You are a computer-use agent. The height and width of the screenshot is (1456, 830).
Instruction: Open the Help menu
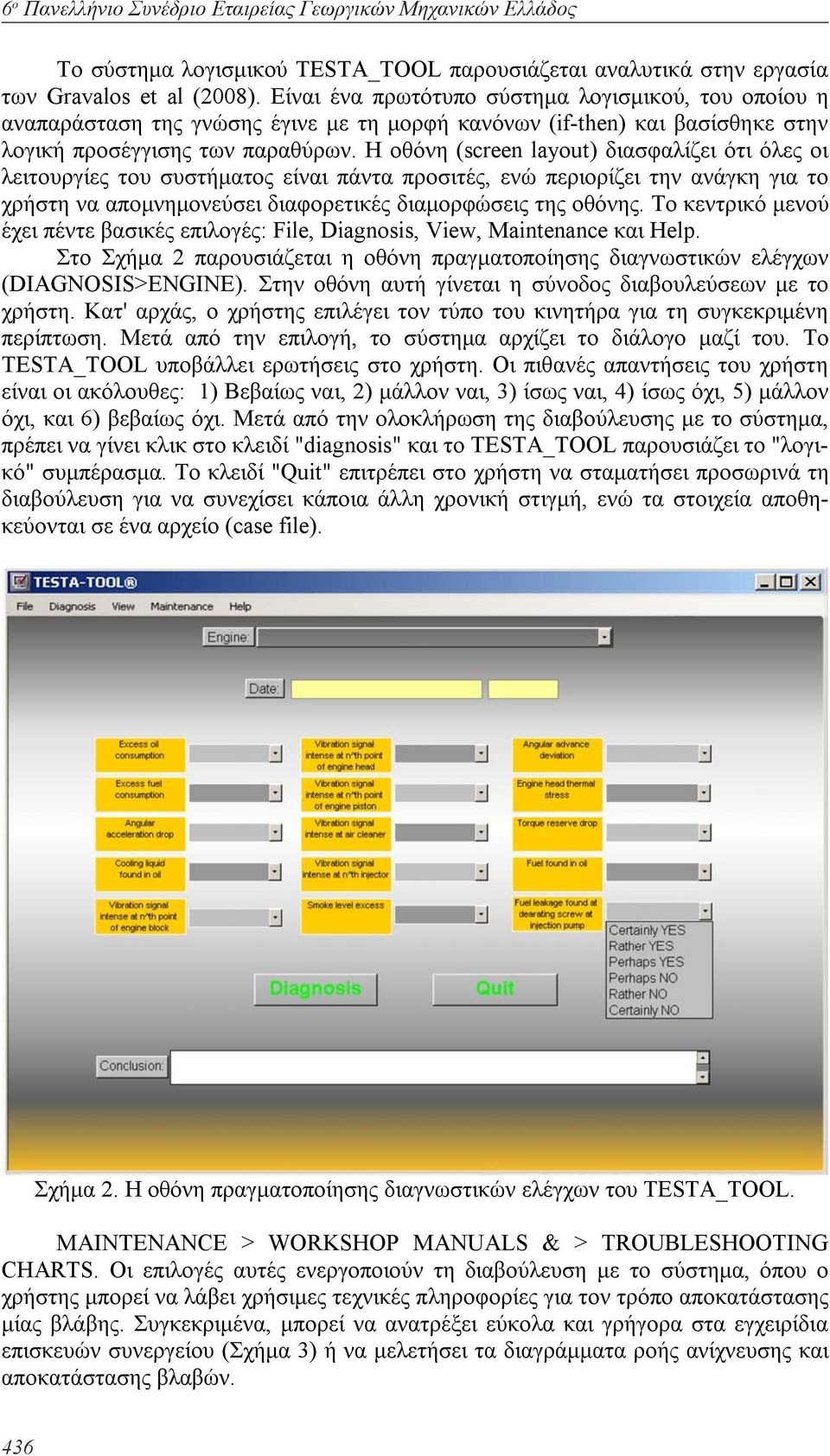click(x=240, y=607)
